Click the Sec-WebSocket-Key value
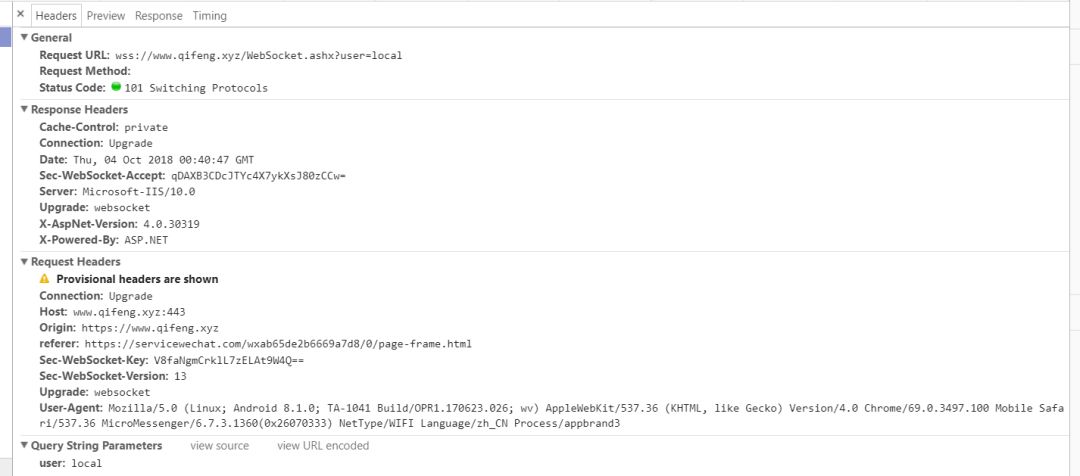 point(228,360)
